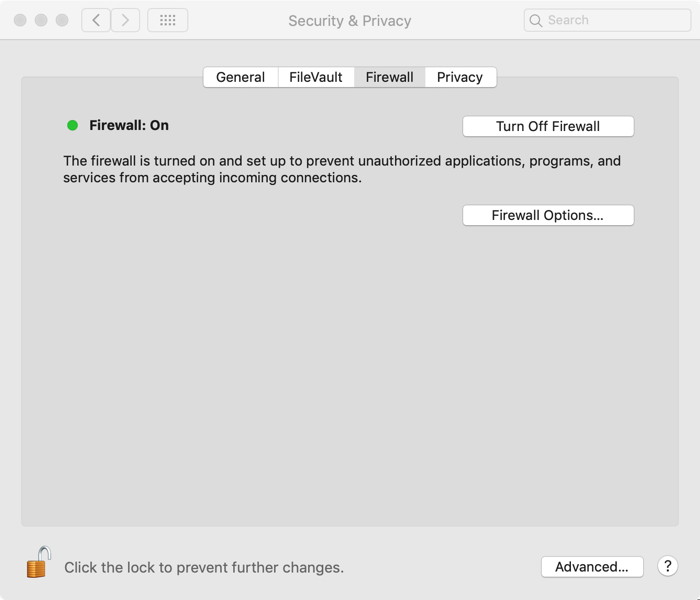Click the green firewall status indicator
The image size is (700, 600).
[72, 126]
